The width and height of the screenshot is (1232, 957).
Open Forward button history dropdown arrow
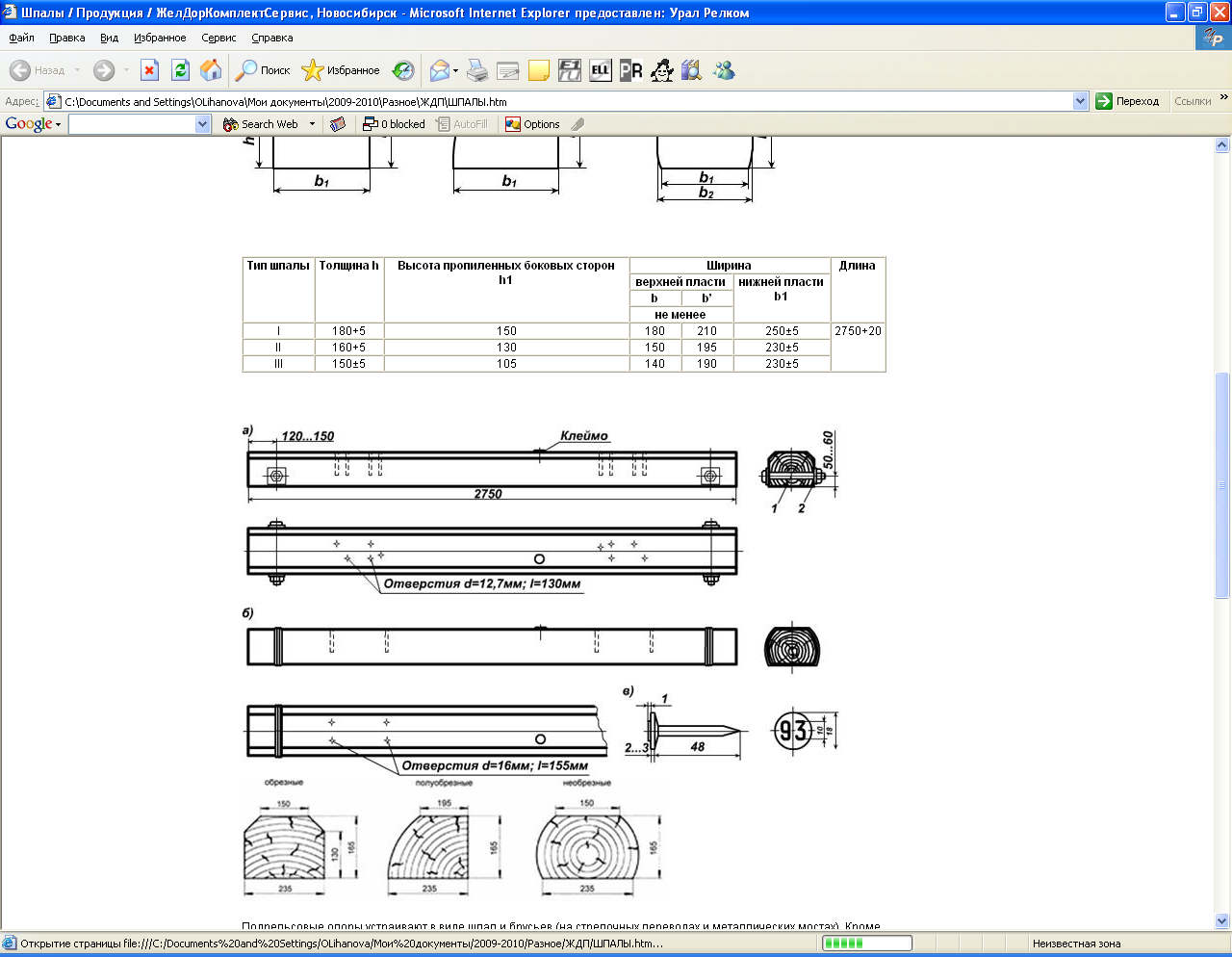pyautogui.click(x=125, y=70)
